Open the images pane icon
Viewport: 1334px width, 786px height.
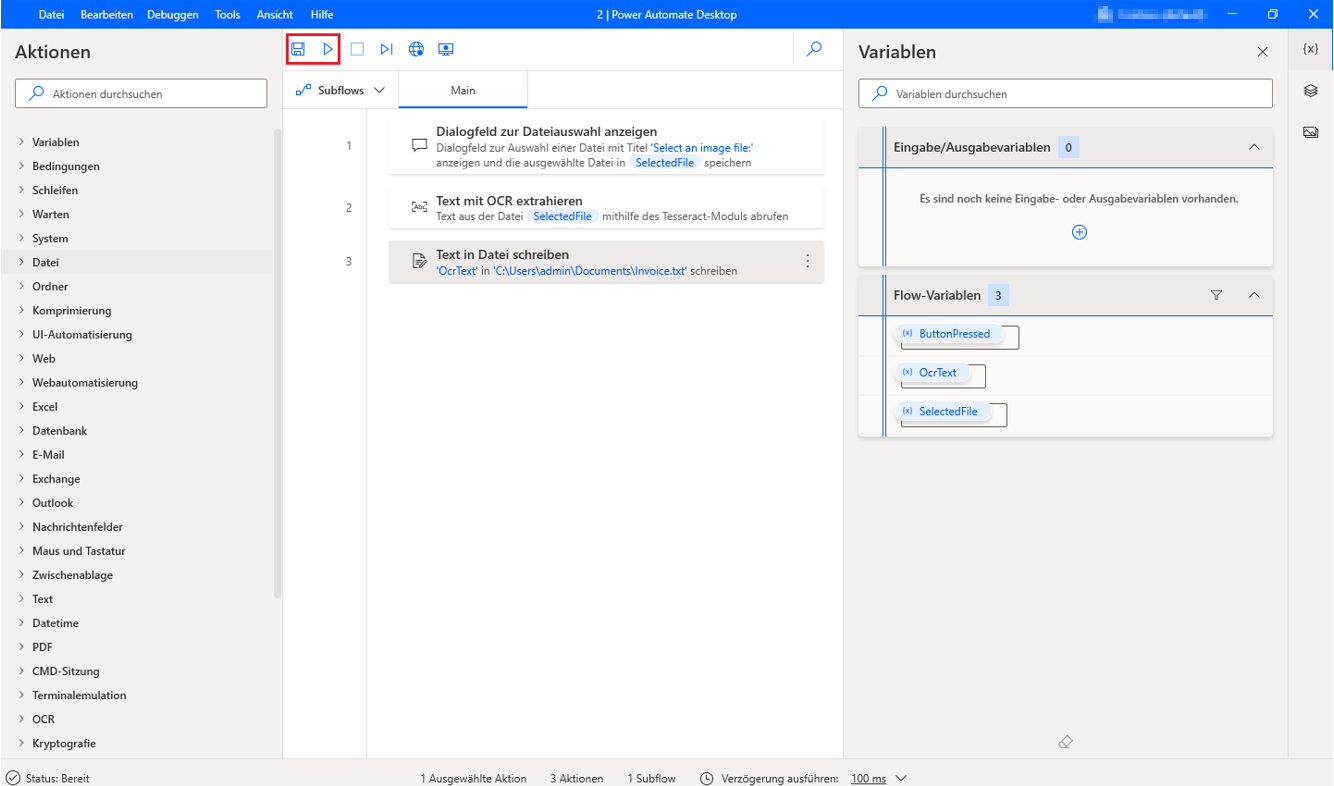pyautogui.click(x=1311, y=132)
